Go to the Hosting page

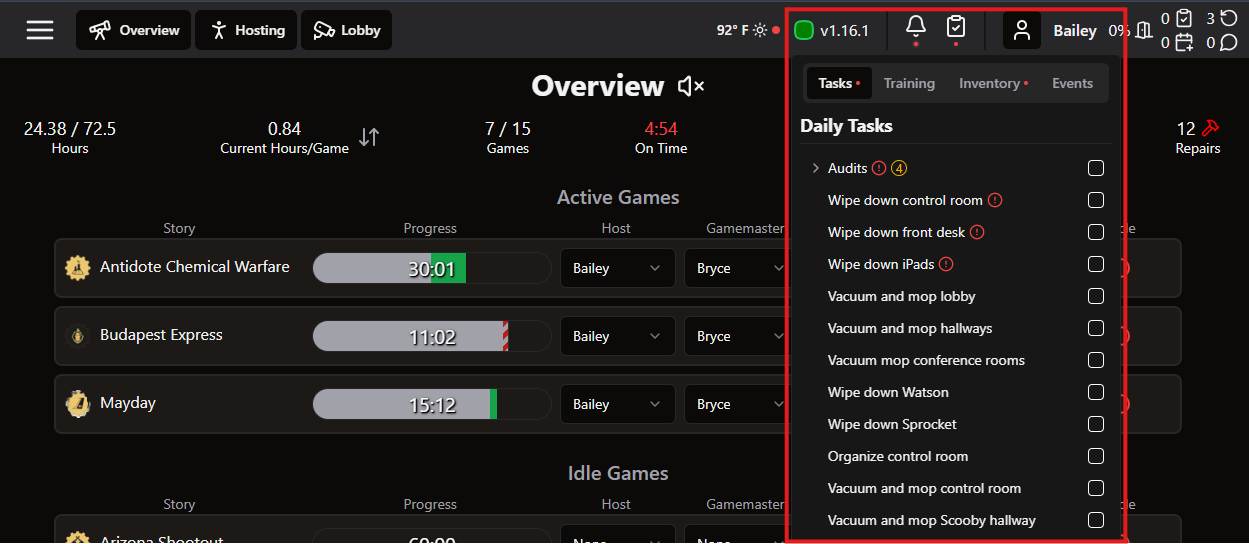(246, 30)
